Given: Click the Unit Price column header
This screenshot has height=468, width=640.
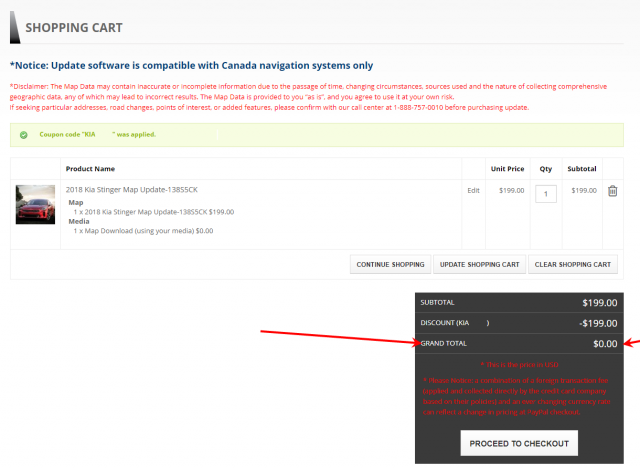Looking at the screenshot, I should point(507,168).
